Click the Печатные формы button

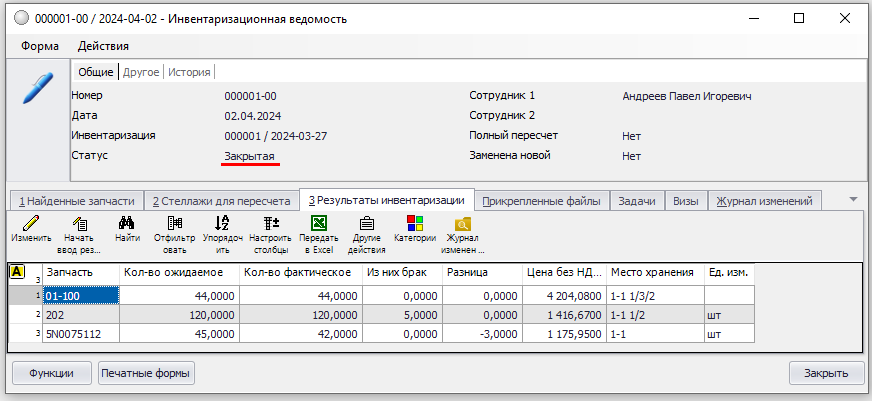tap(147, 373)
